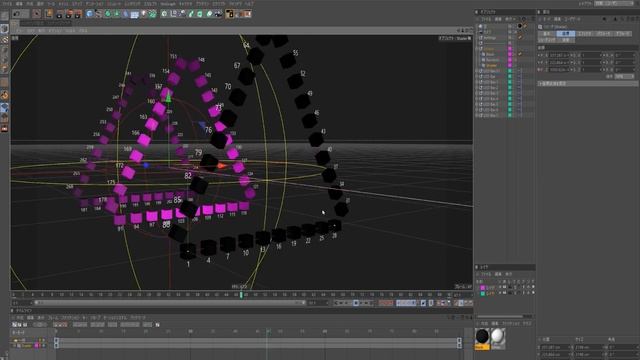
Task: Open the ヘルプ menu at end of menu bar
Action: (248, 4)
